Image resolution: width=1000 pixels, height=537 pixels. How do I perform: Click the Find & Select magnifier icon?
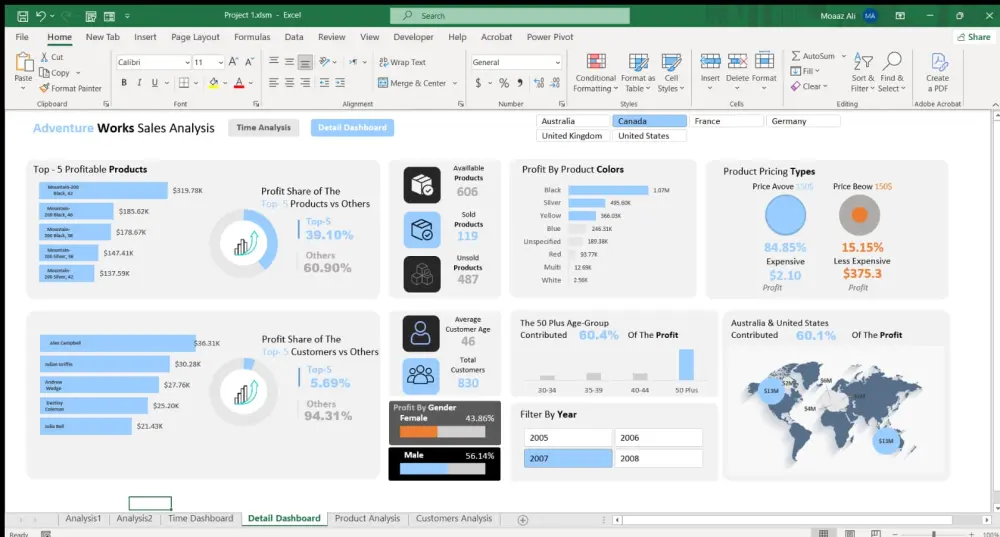pos(892,62)
